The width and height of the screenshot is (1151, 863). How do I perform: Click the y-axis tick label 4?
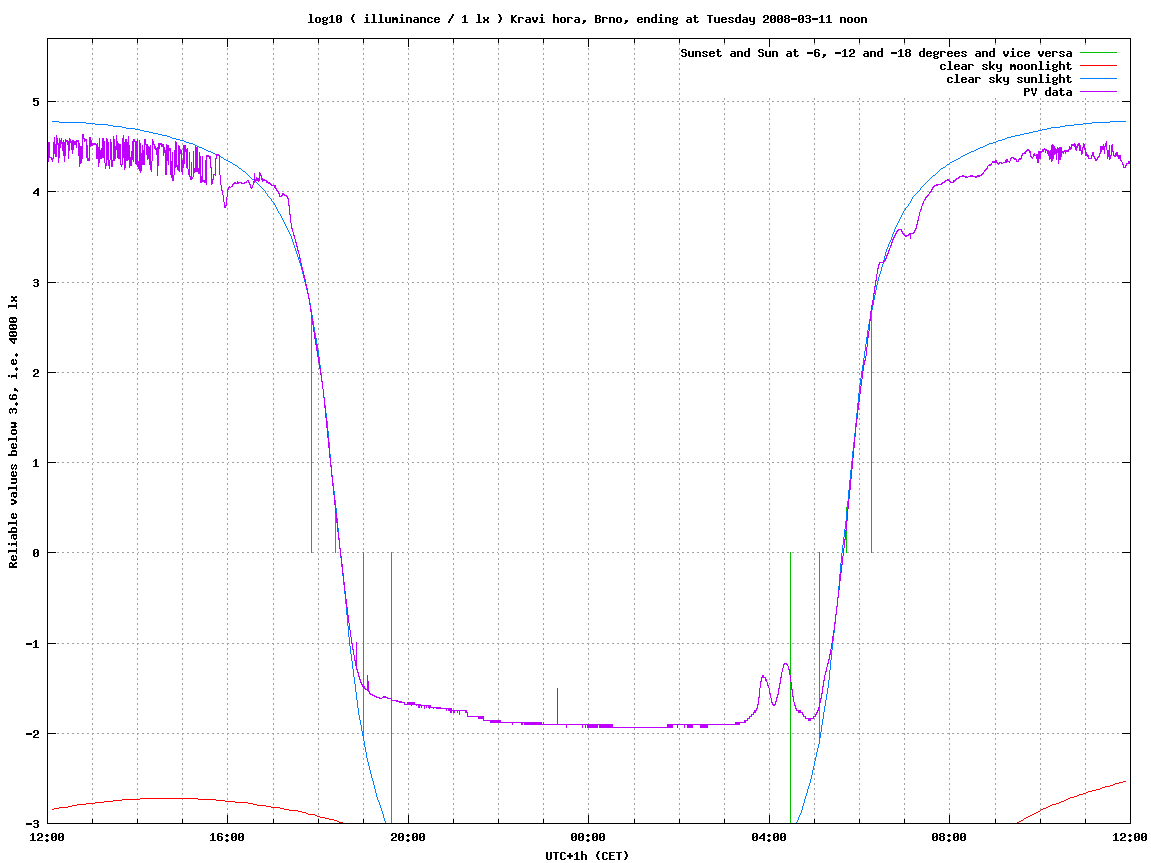[35, 192]
